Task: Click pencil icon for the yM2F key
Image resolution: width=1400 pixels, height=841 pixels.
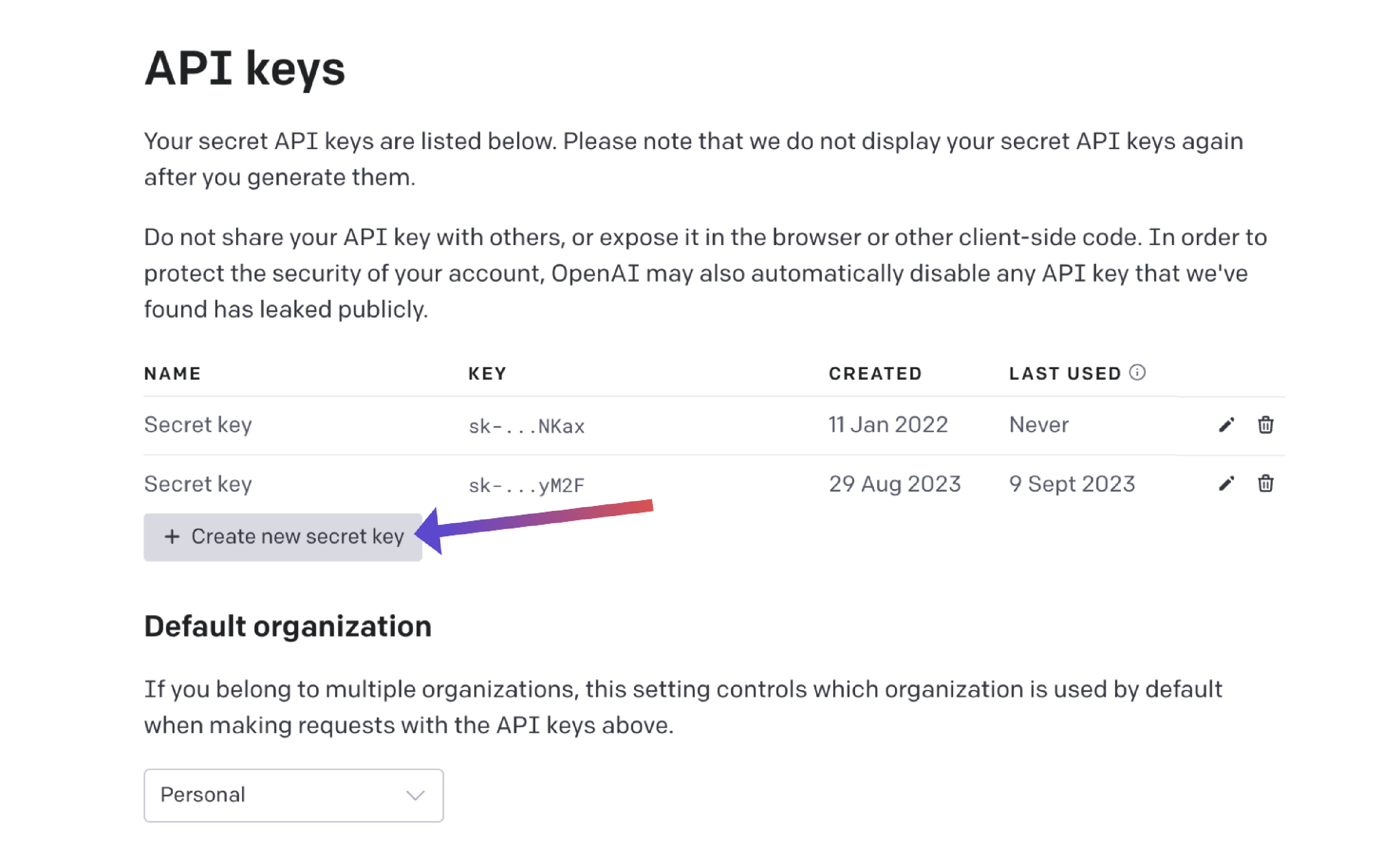Action: (x=1225, y=483)
